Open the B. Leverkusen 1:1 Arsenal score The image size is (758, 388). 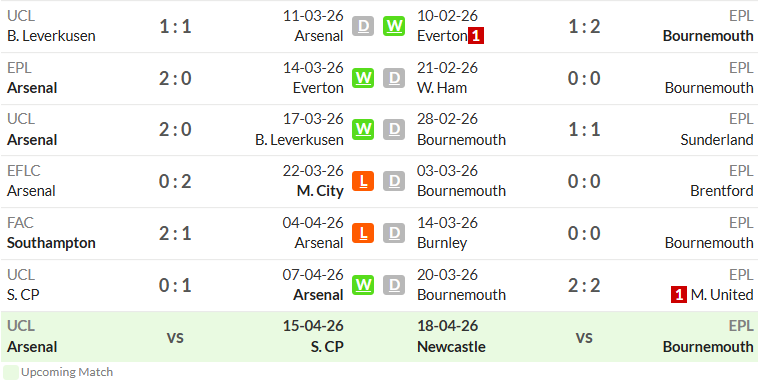pos(175,26)
